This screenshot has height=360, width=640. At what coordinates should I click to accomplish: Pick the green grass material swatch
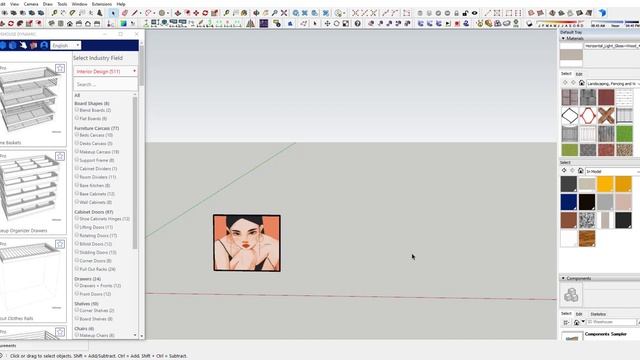coord(624,133)
